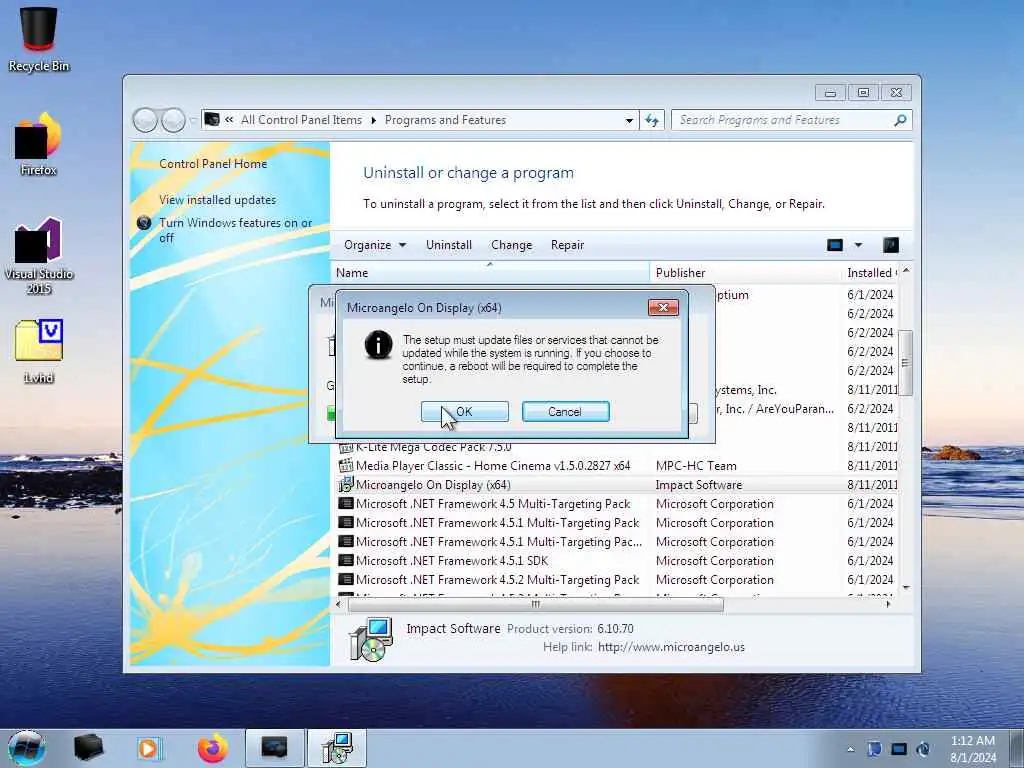
Task: Click the display tray icon
Action: [x=899, y=748]
